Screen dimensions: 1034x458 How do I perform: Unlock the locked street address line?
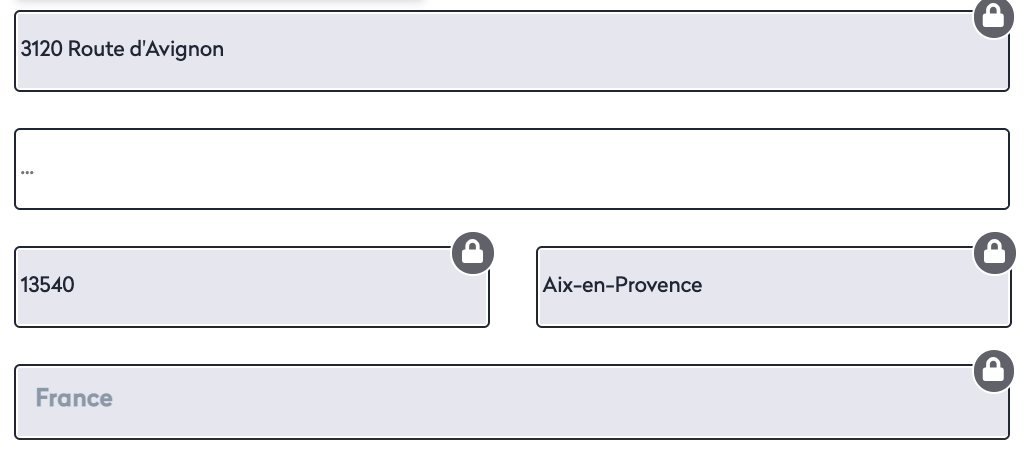(992, 17)
